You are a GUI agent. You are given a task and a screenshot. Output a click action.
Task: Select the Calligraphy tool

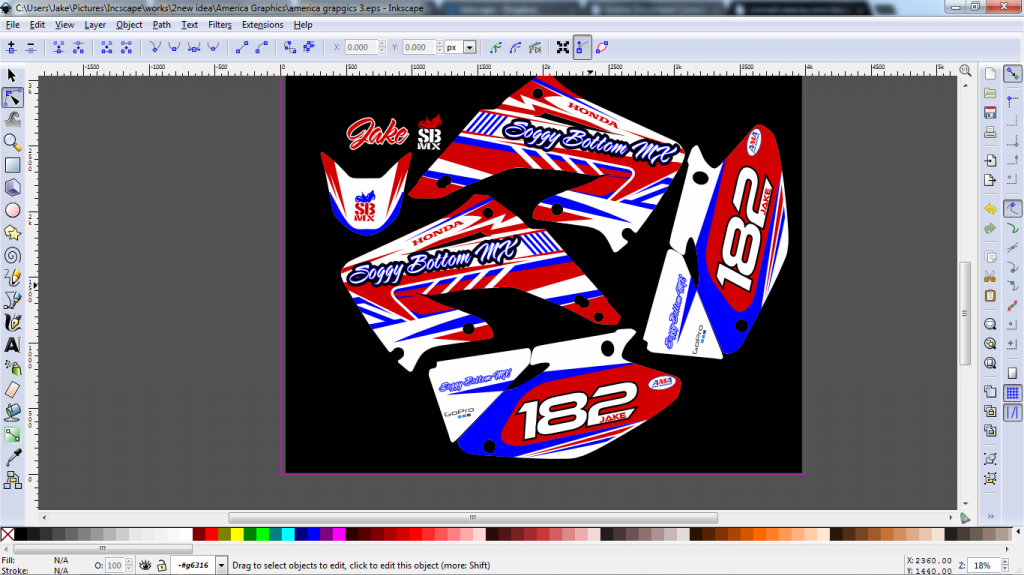(12, 323)
